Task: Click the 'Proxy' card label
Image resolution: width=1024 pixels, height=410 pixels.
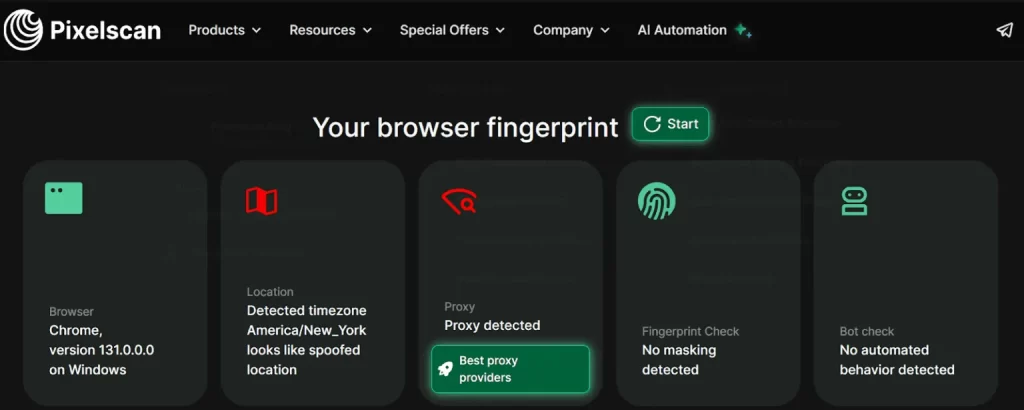Action: coord(459,306)
